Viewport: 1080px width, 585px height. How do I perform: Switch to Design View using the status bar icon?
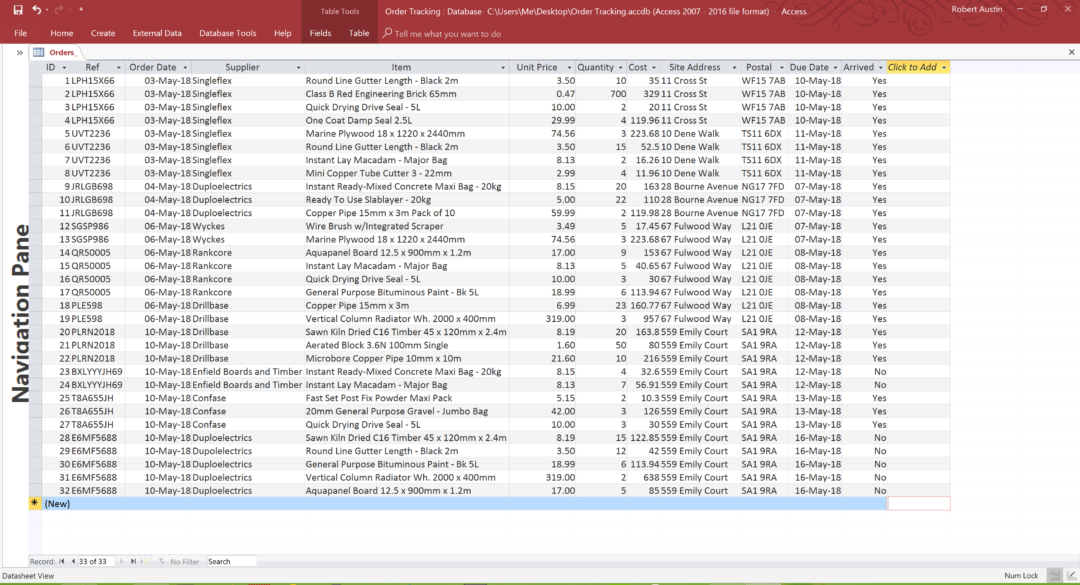tap(1071, 575)
